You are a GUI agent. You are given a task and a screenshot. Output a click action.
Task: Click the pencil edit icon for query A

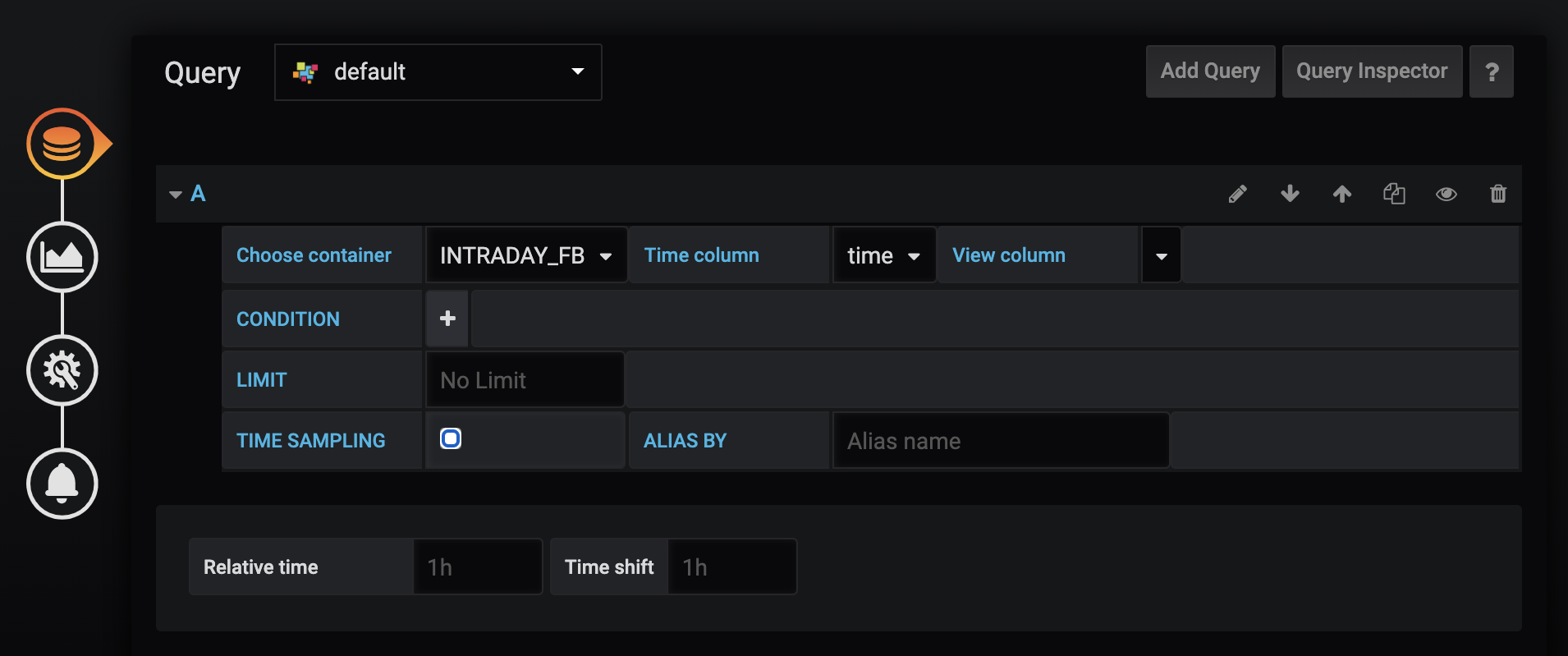[1238, 194]
